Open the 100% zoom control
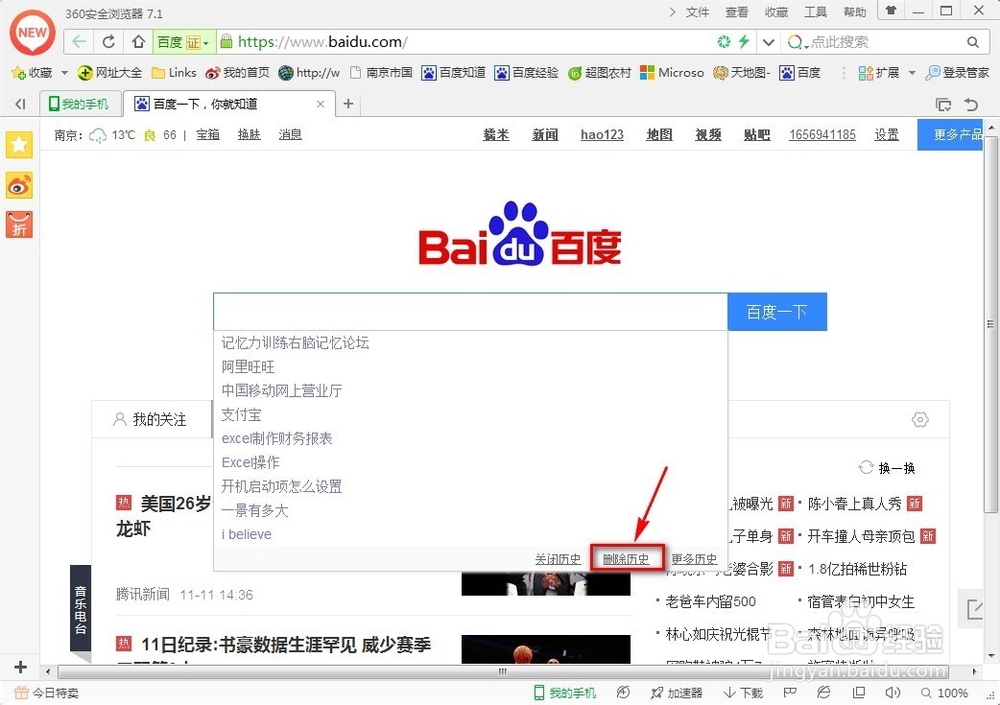This screenshot has height=705, width=1000. [x=945, y=693]
